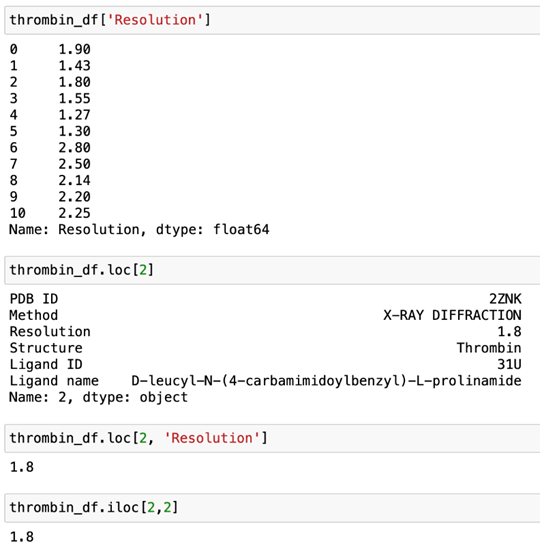Click the 2.80 value in row 6
This screenshot has height=554, width=540.
coord(75,148)
